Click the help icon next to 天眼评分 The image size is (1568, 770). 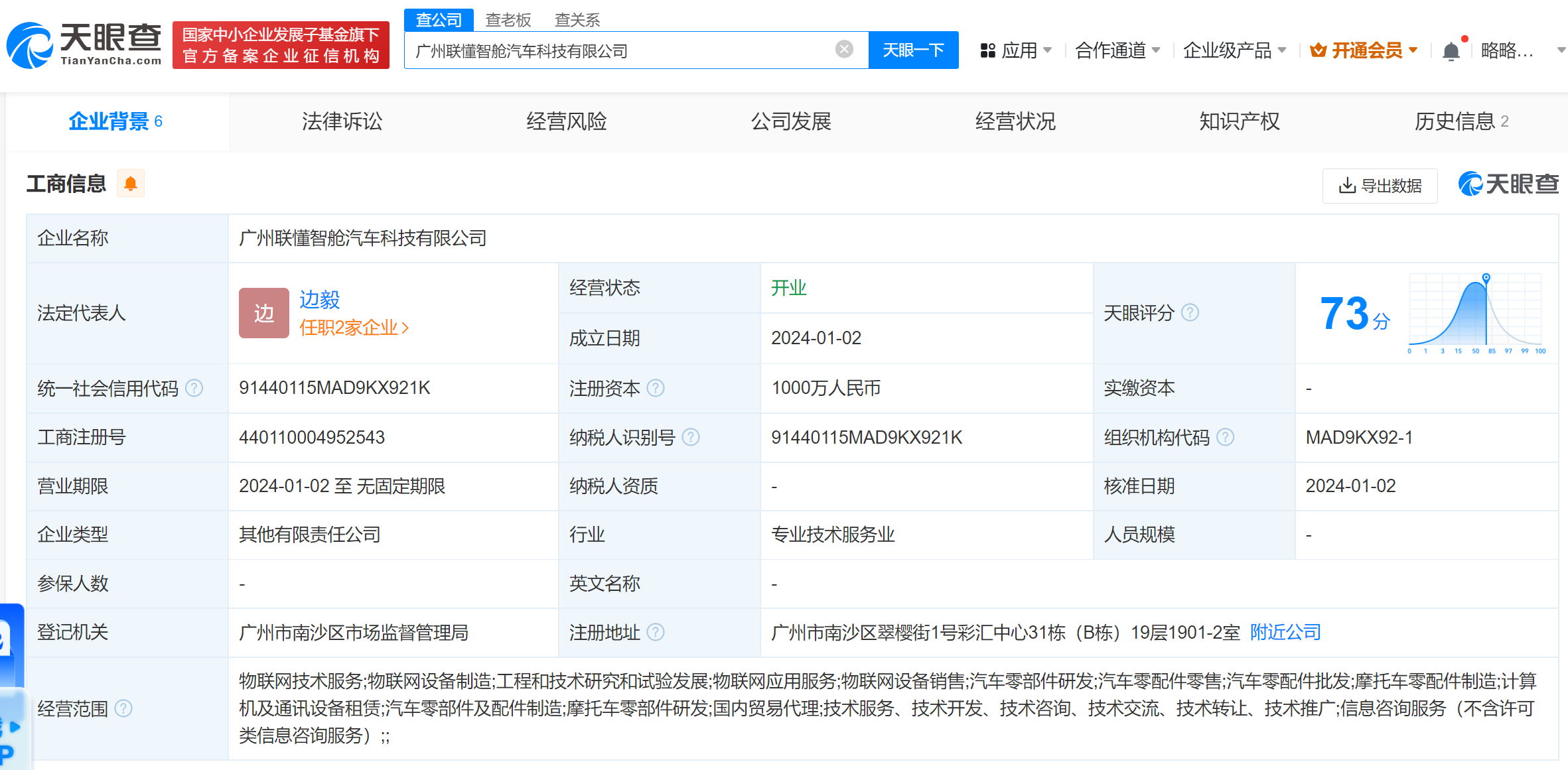pos(1190,312)
